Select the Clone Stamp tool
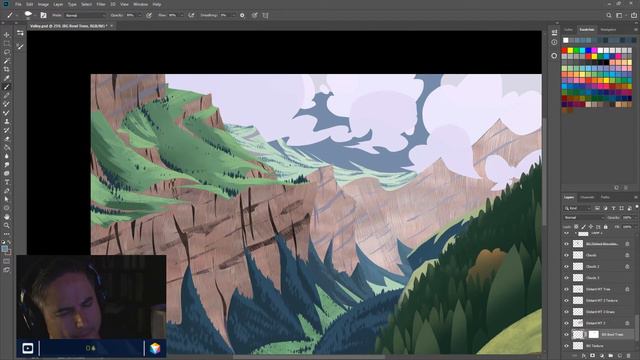Viewport: 640px width, 360px height. pyautogui.click(x=7, y=121)
